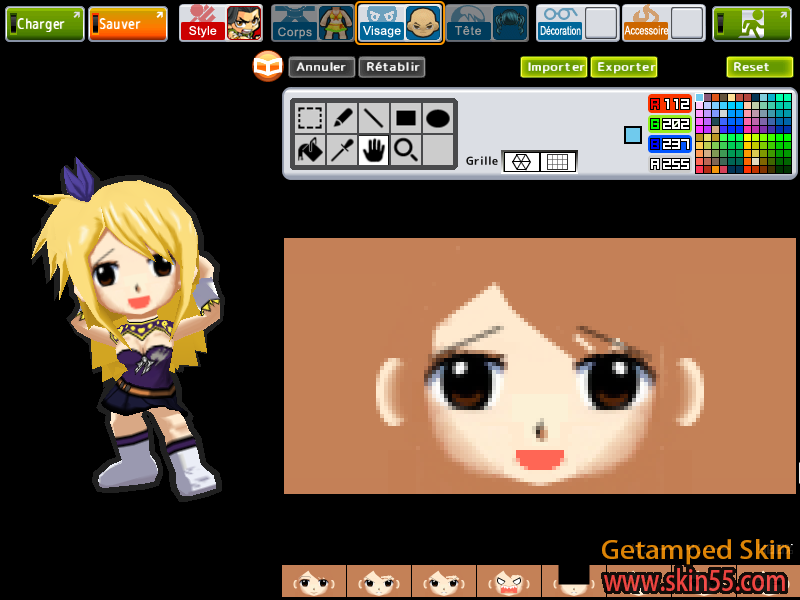Image resolution: width=800 pixels, height=600 pixels.
Task: Toggle the square grid mode
Action: point(557,162)
